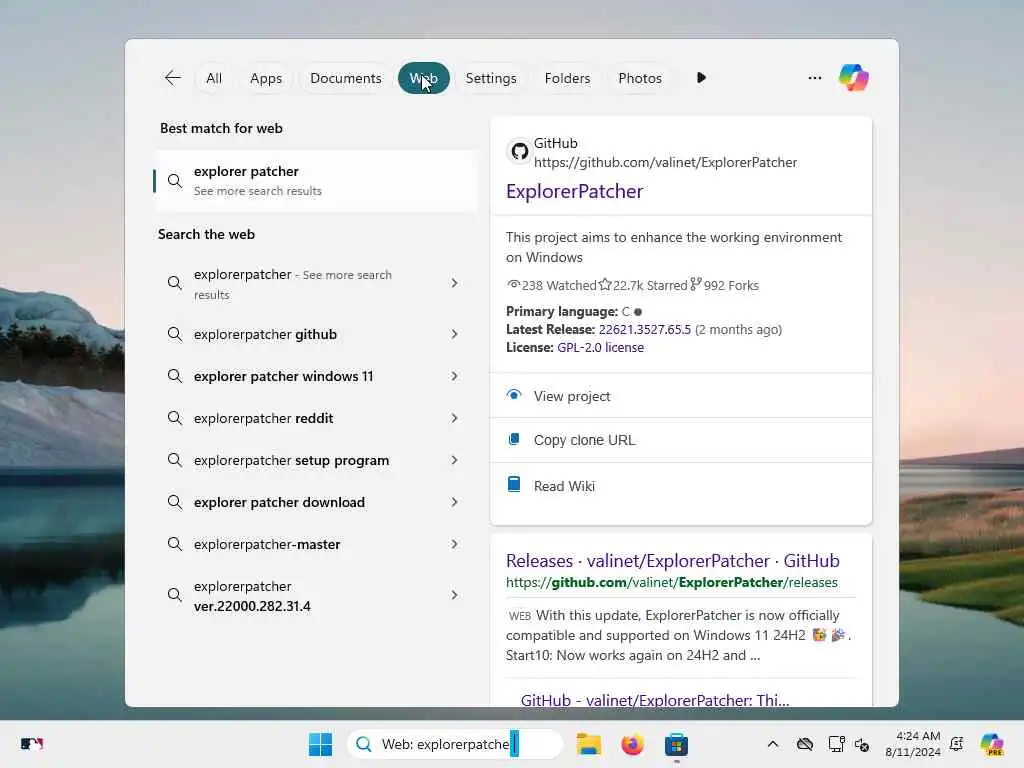Open File Explorer from taskbar
This screenshot has height=768, width=1024.
(588, 744)
